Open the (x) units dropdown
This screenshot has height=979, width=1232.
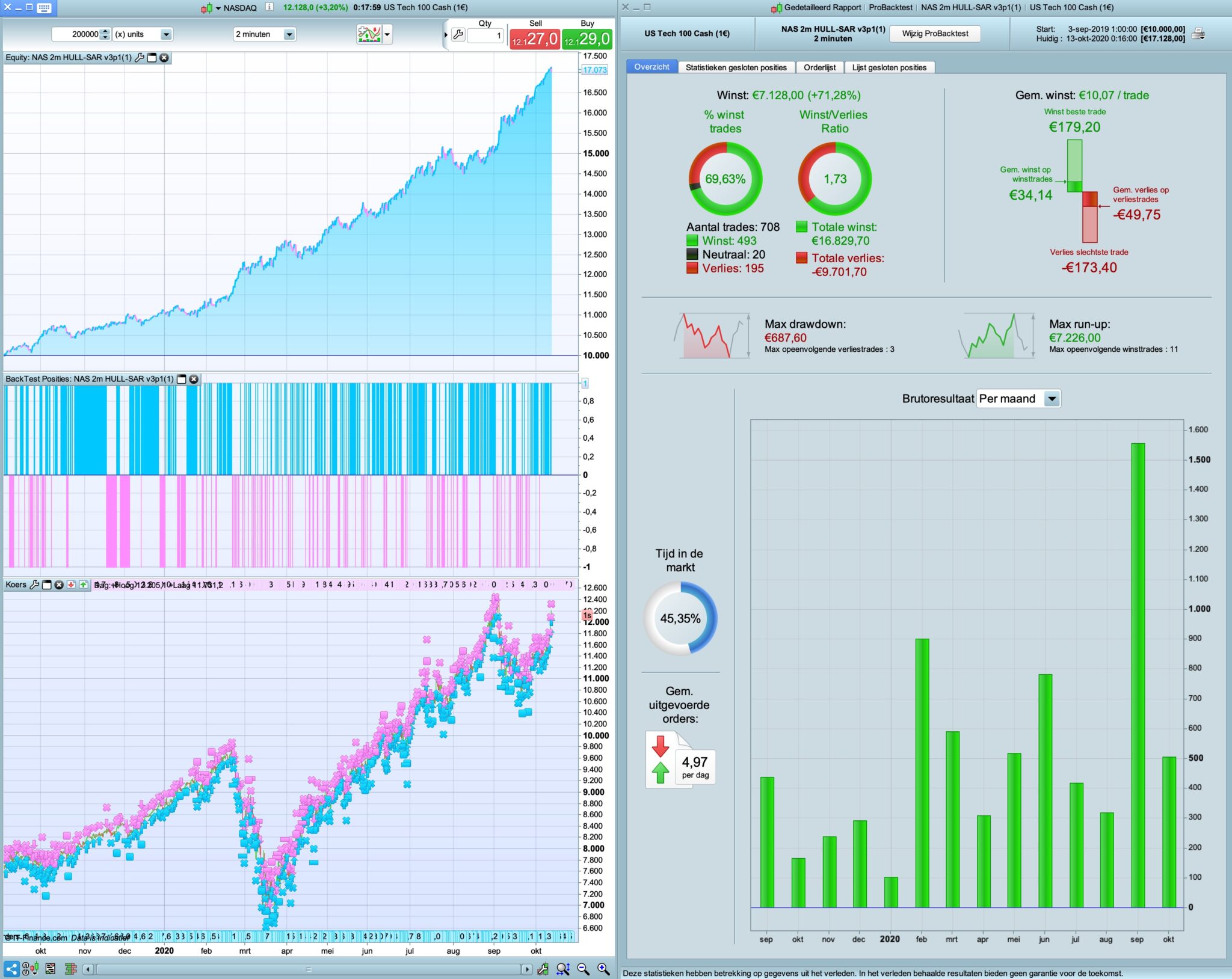click(166, 34)
